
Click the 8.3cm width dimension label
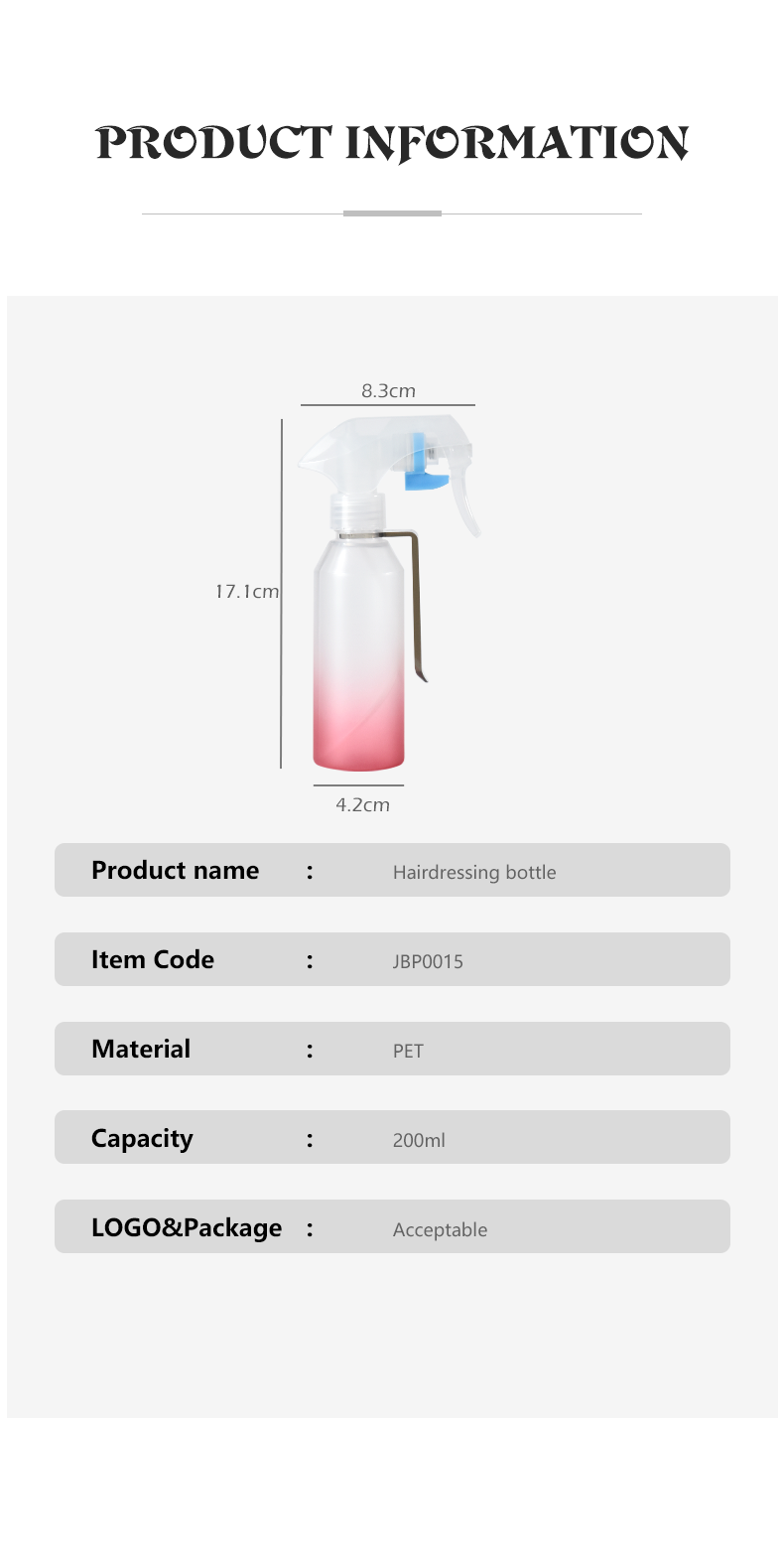[388, 390]
